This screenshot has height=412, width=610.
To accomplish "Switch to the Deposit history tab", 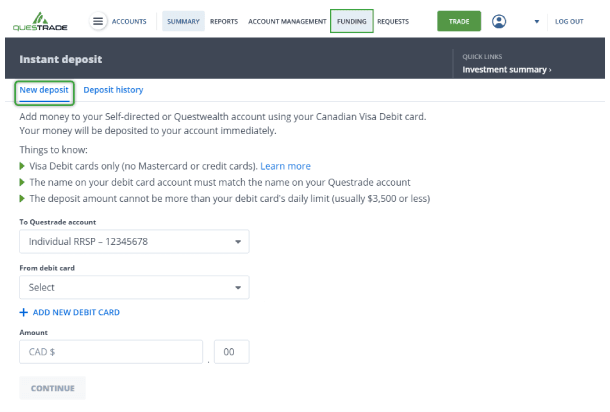I will click(x=113, y=90).
